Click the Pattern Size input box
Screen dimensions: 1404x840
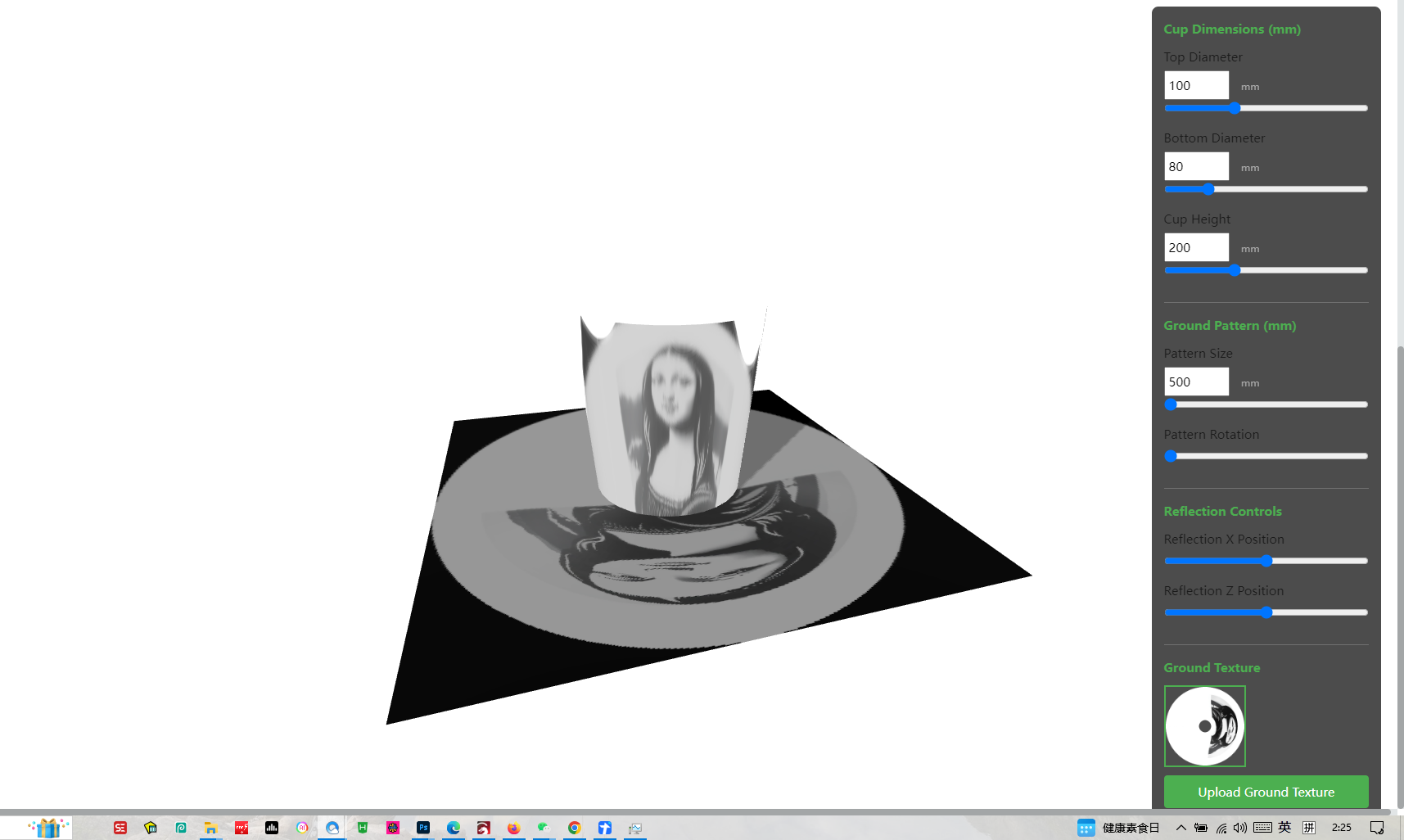point(1196,382)
